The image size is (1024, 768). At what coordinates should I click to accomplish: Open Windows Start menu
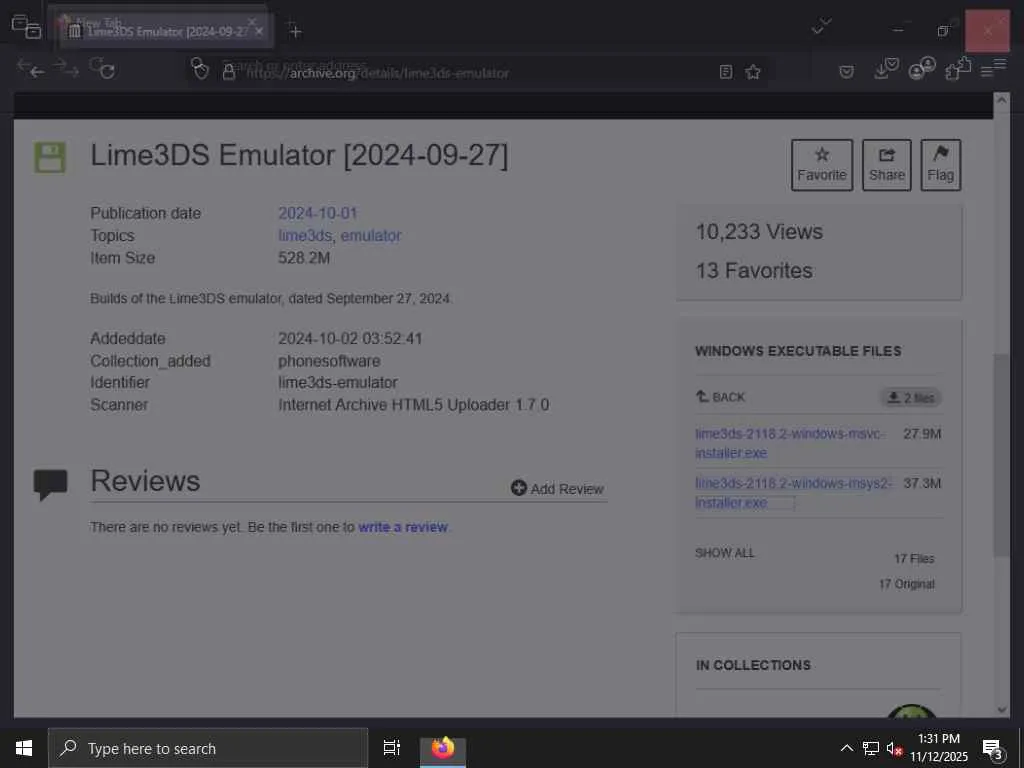coord(24,748)
